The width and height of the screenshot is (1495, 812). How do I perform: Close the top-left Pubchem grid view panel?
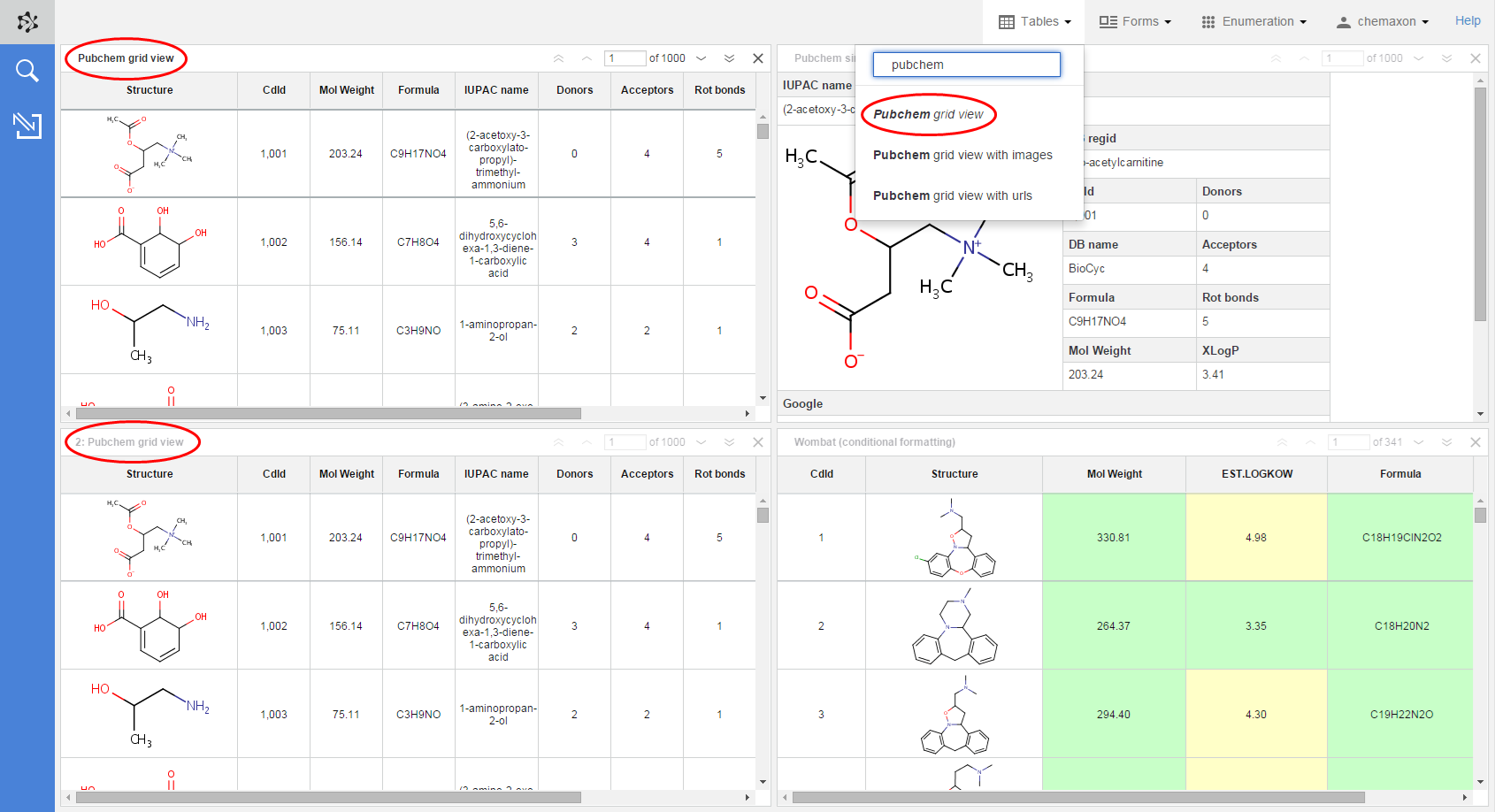tap(758, 58)
